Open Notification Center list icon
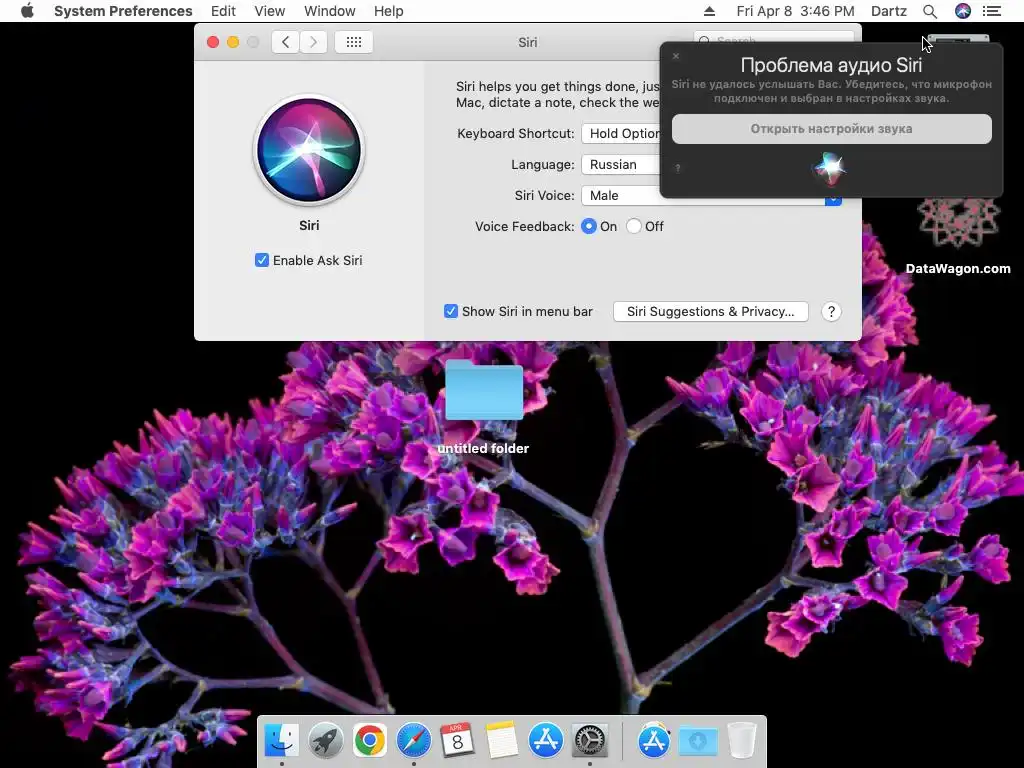 (991, 11)
